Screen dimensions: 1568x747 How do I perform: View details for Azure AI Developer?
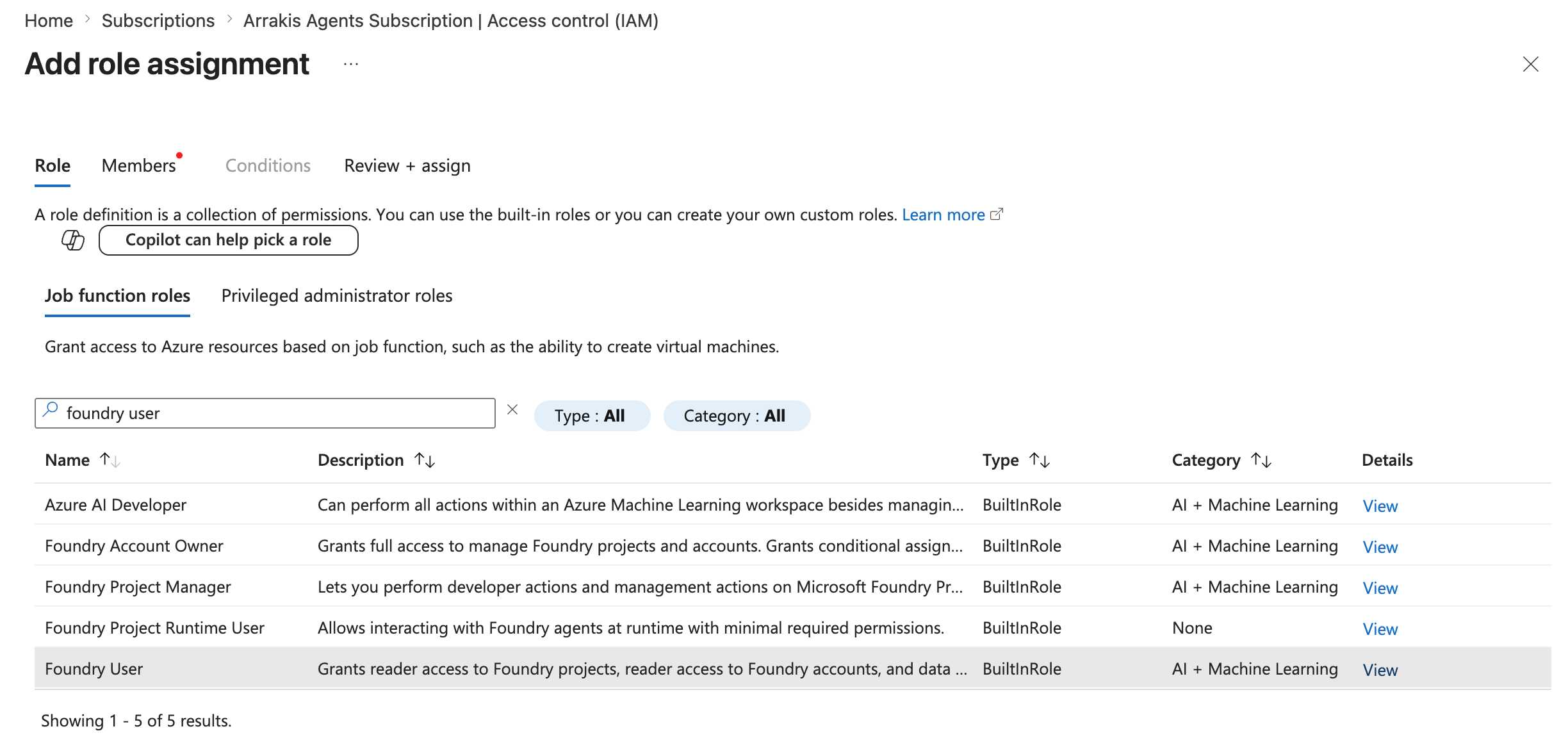[x=1380, y=506]
